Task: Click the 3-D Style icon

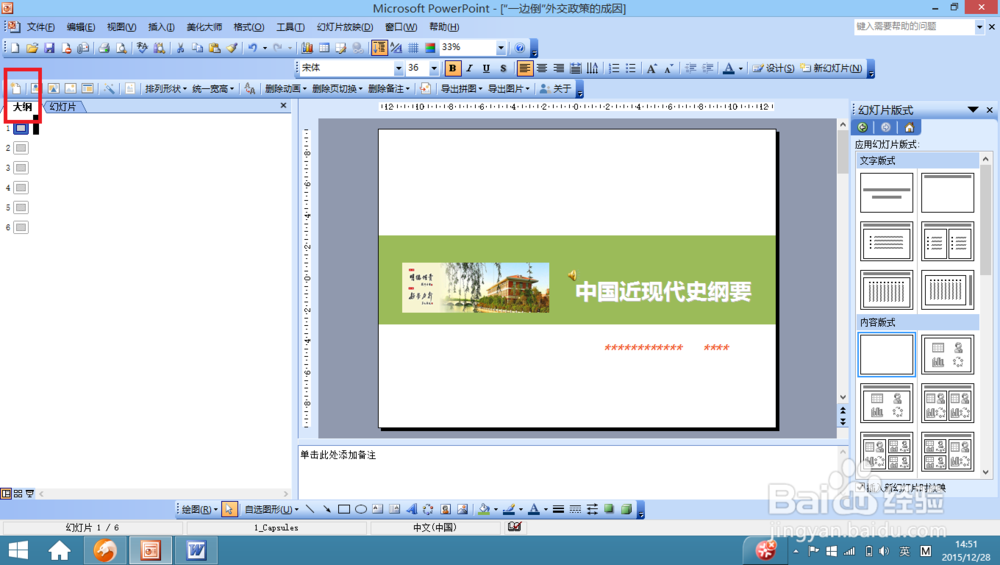Action: pos(626,509)
